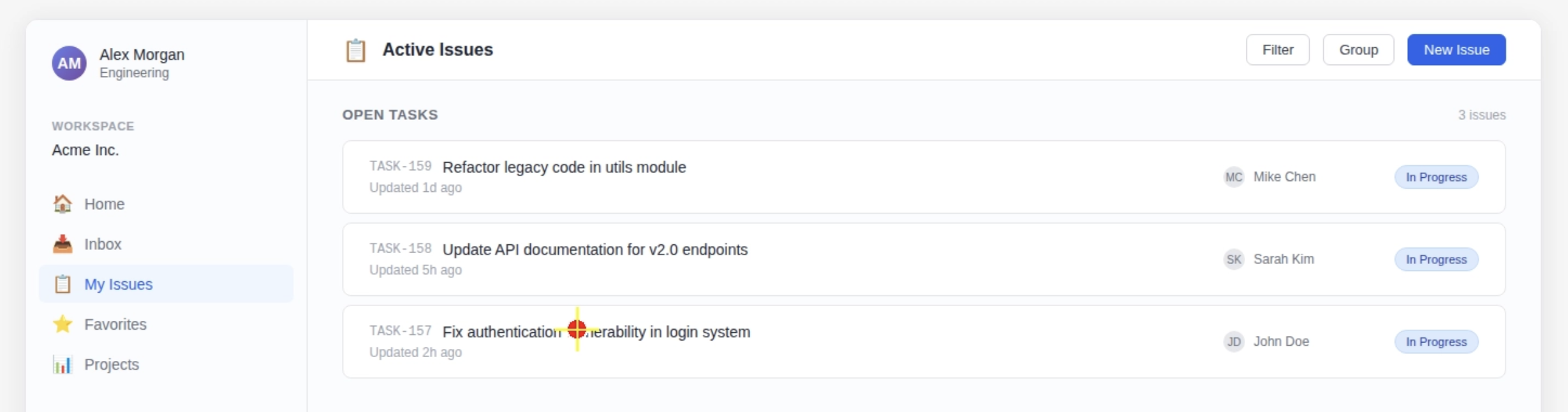Click the Filter button

1278,50
